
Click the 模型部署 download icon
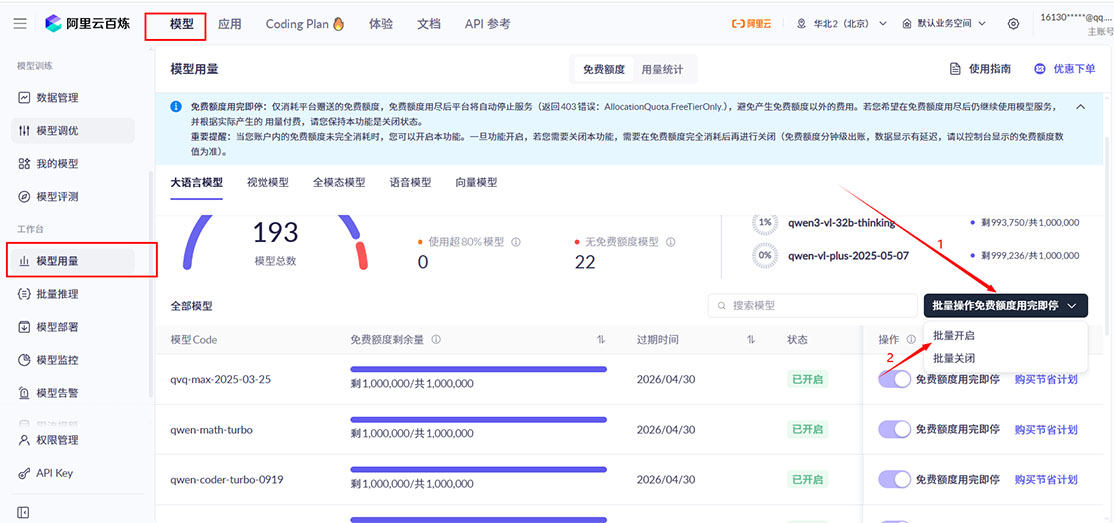24,327
